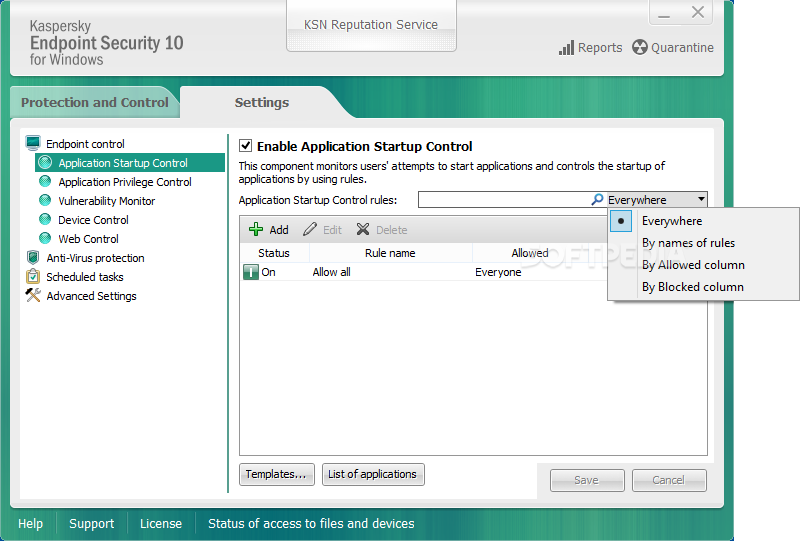Click the Save button

coord(587,480)
